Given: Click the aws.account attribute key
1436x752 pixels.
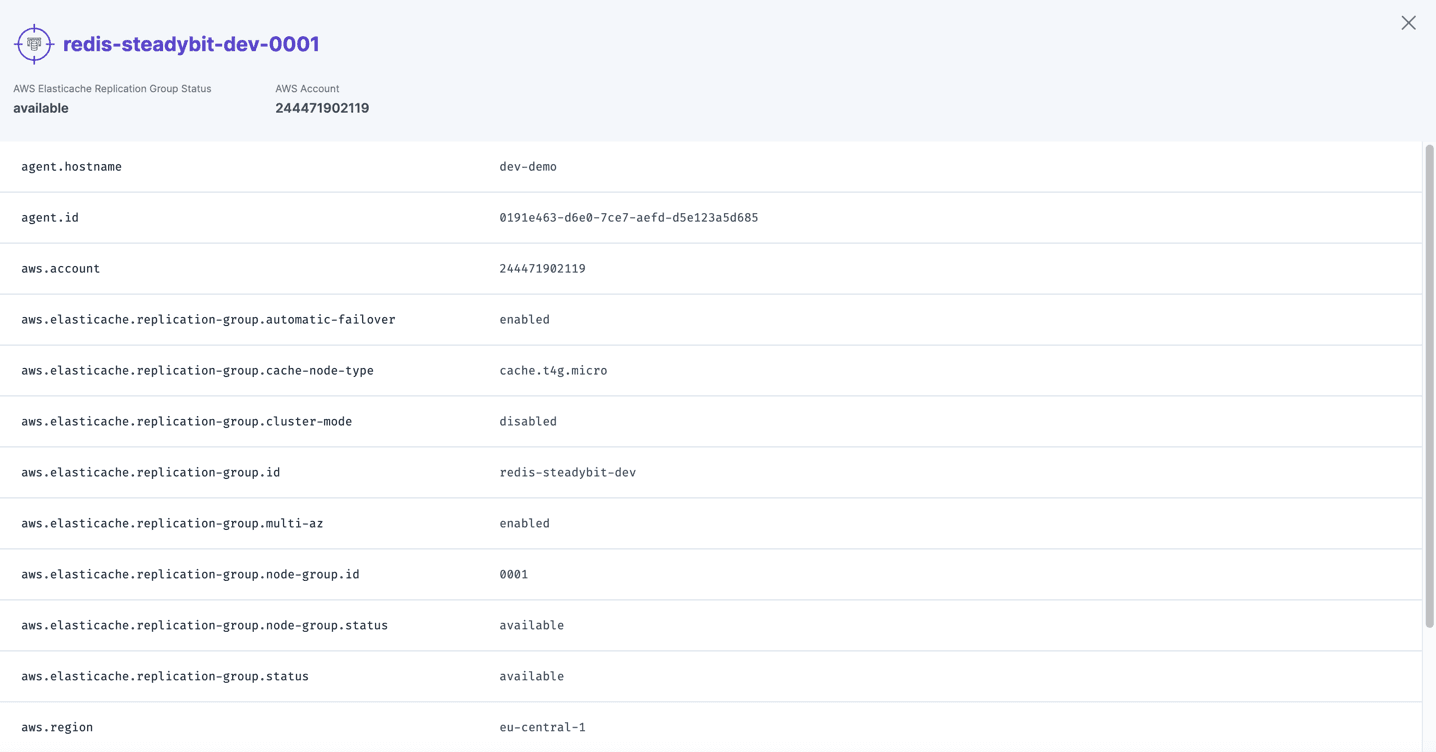Looking at the screenshot, I should click(x=60, y=269).
